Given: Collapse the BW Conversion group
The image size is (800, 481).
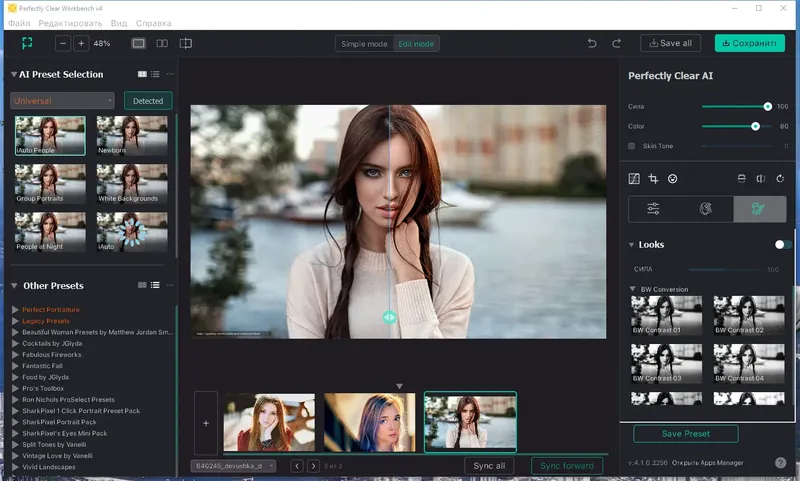Looking at the screenshot, I should click(x=632, y=289).
